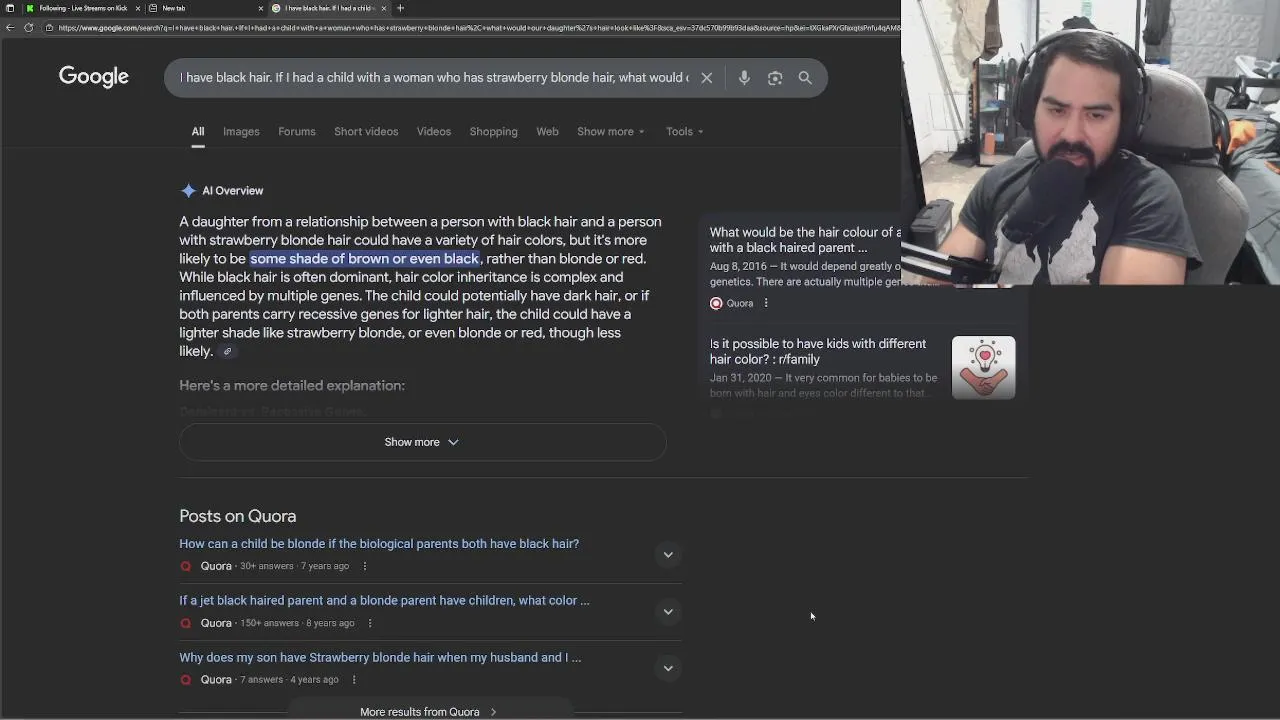Open 'Is it possible to have kids with different hair color' link
The height and width of the screenshot is (720, 1280).
click(818, 351)
